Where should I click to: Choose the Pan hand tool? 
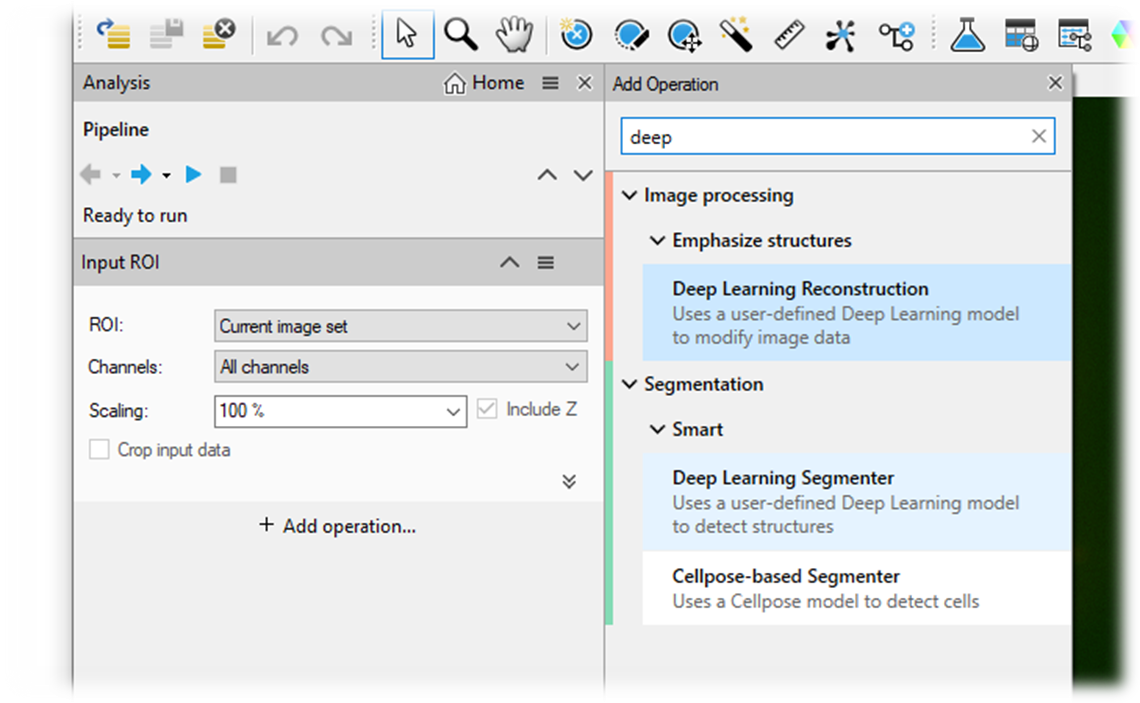pyautogui.click(x=513, y=34)
